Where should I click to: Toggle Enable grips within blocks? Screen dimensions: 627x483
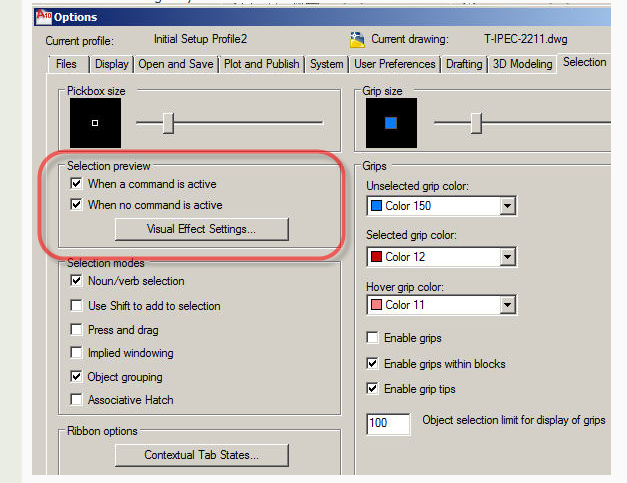point(372,363)
